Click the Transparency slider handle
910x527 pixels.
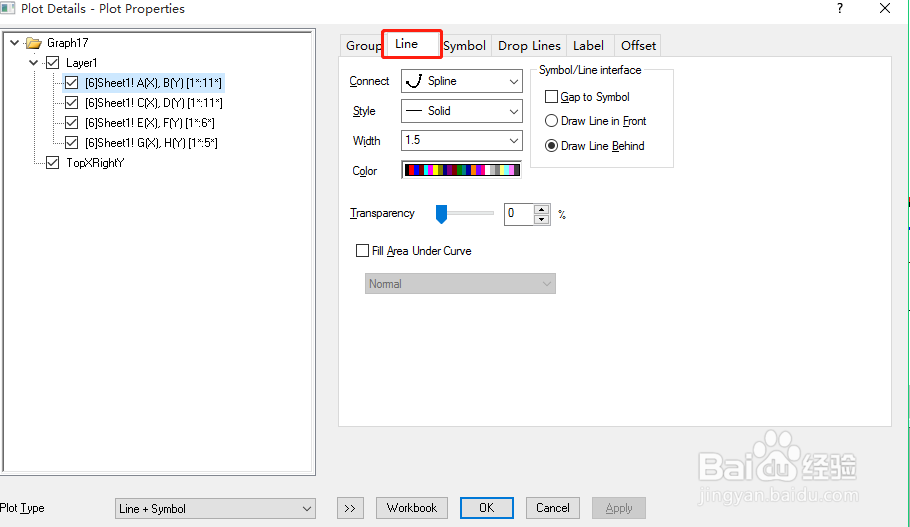442,214
